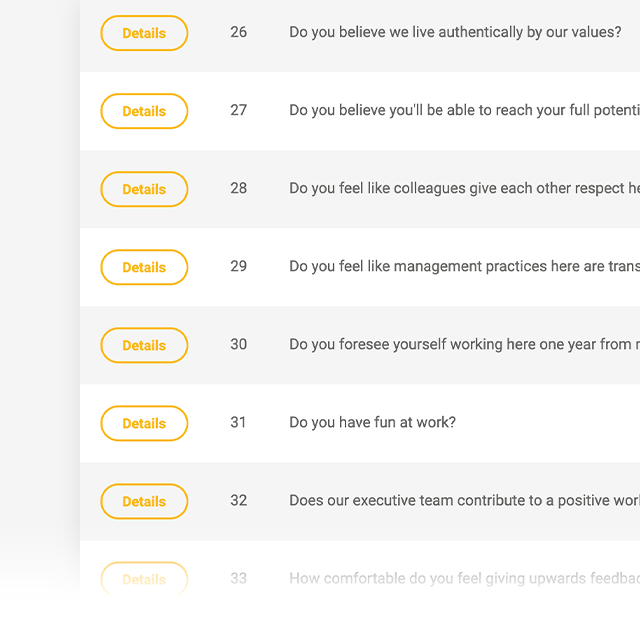The image size is (640, 640).
Task: Select the 'reach your full potential' question row
Action: pyautogui.click(x=464, y=110)
